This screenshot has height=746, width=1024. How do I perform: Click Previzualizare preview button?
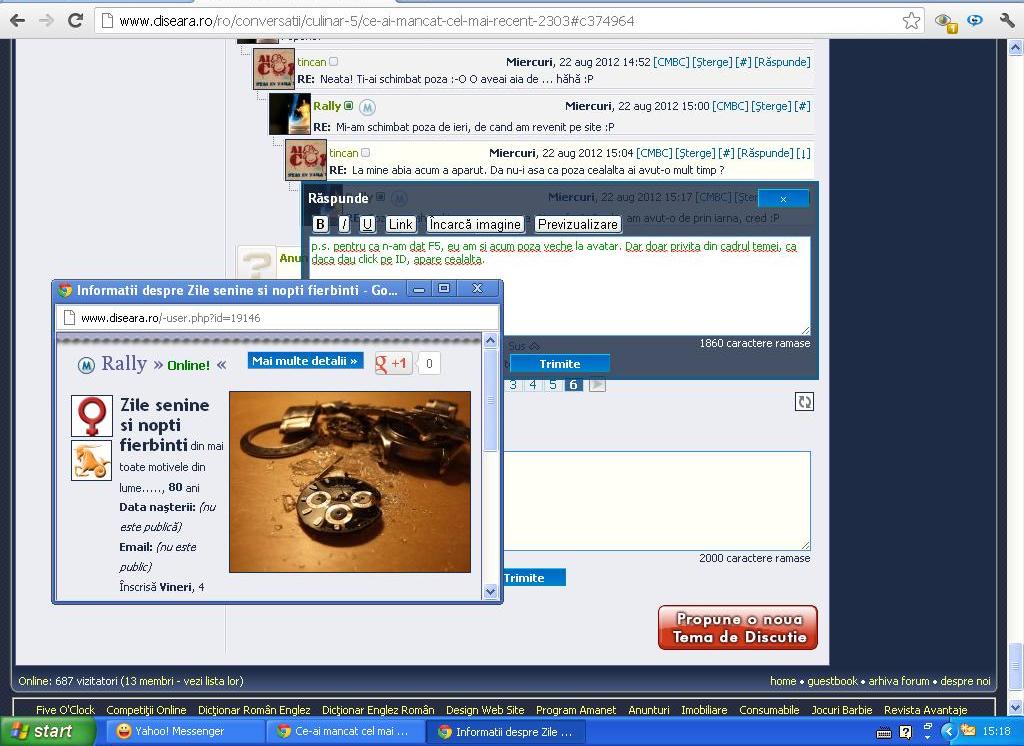tap(578, 224)
